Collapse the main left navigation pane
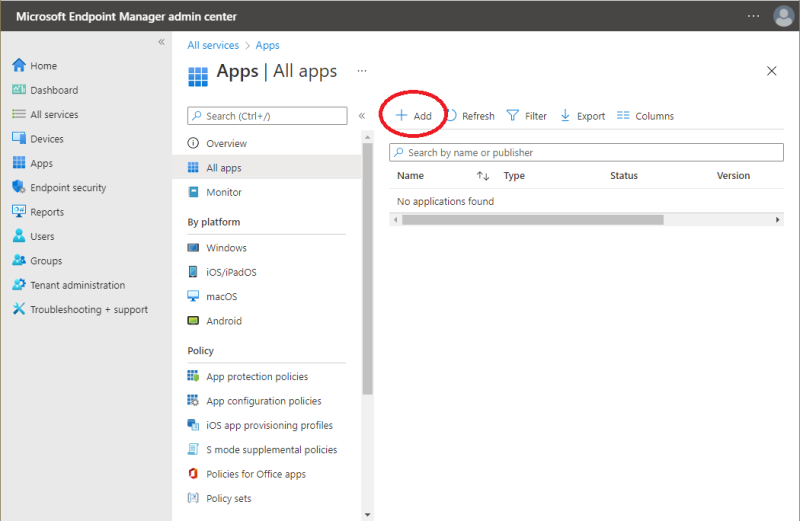Image resolution: width=800 pixels, height=521 pixels. [161, 42]
